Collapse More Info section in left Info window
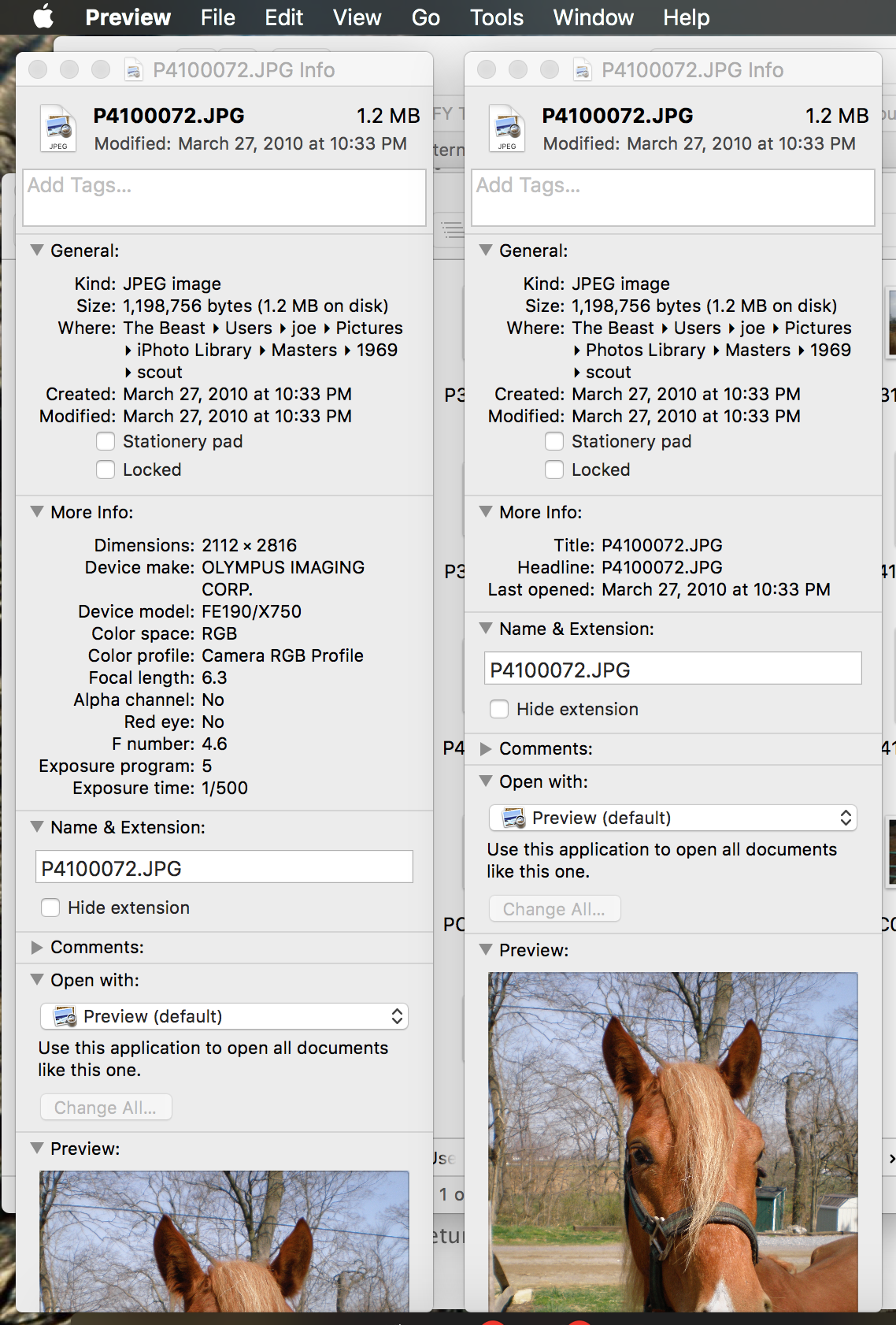 (37, 512)
